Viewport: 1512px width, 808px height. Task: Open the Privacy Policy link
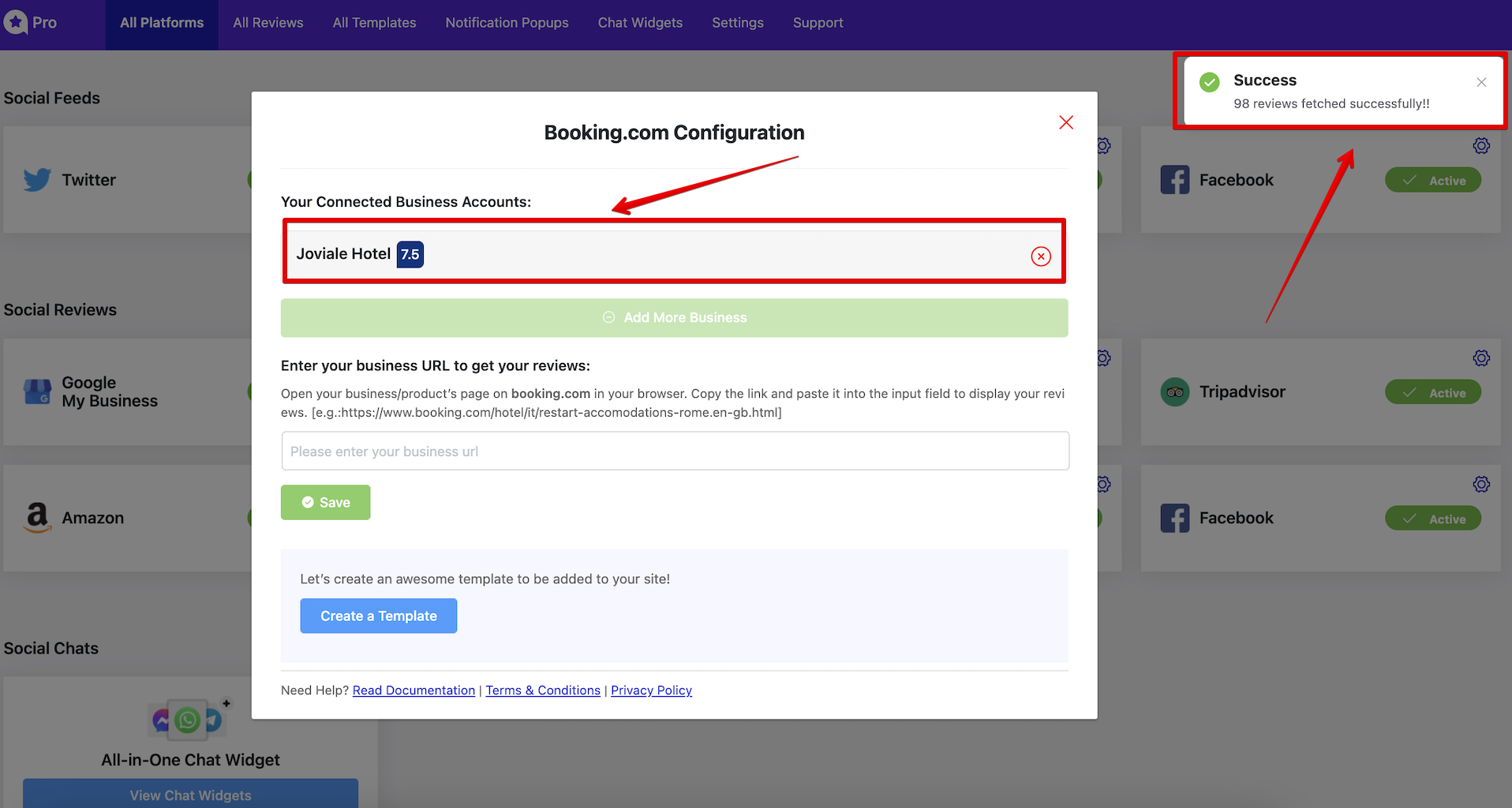click(x=651, y=690)
